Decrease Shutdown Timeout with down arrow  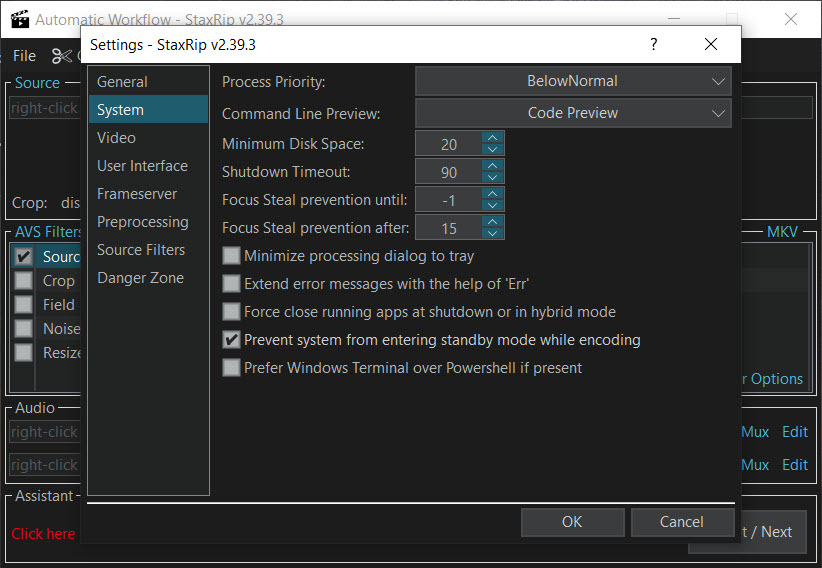click(x=492, y=177)
